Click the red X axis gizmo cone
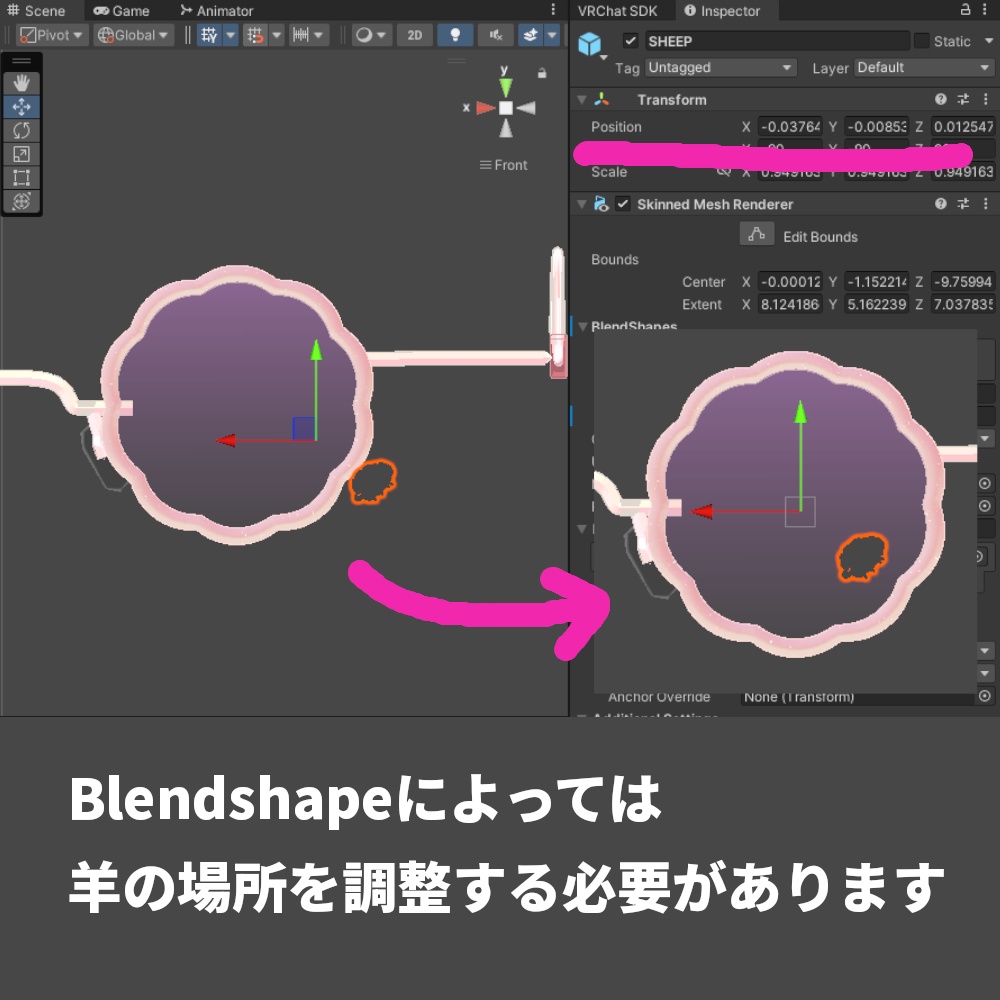This screenshot has height=1000, width=1000. pyautogui.click(x=486, y=108)
